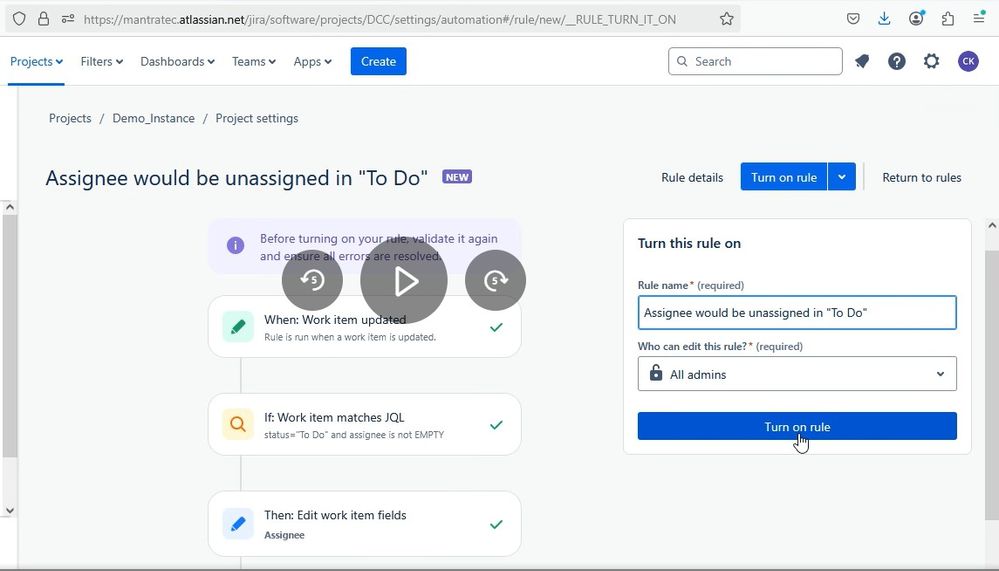Open the browser hamburger menu

979,18
